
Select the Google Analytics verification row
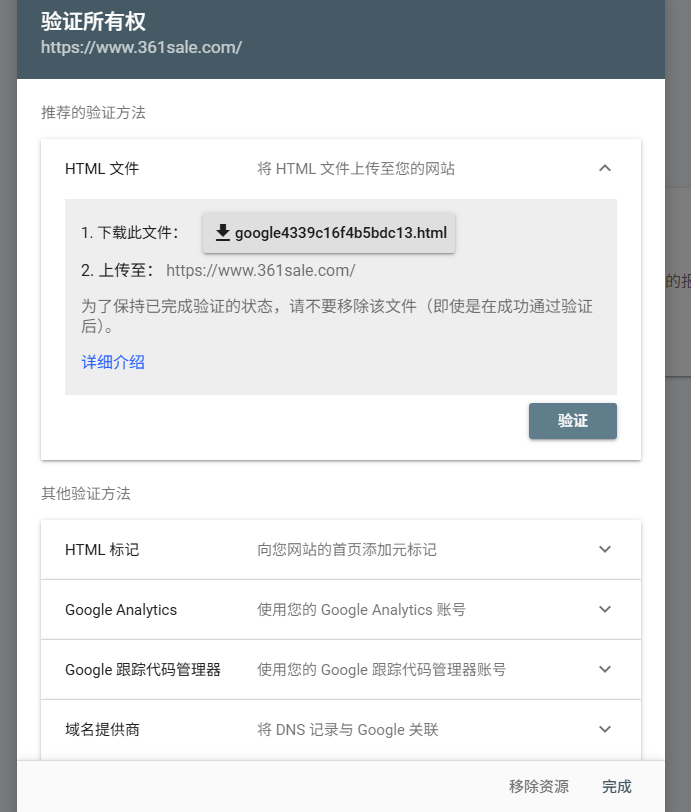pyautogui.click(x=340, y=609)
